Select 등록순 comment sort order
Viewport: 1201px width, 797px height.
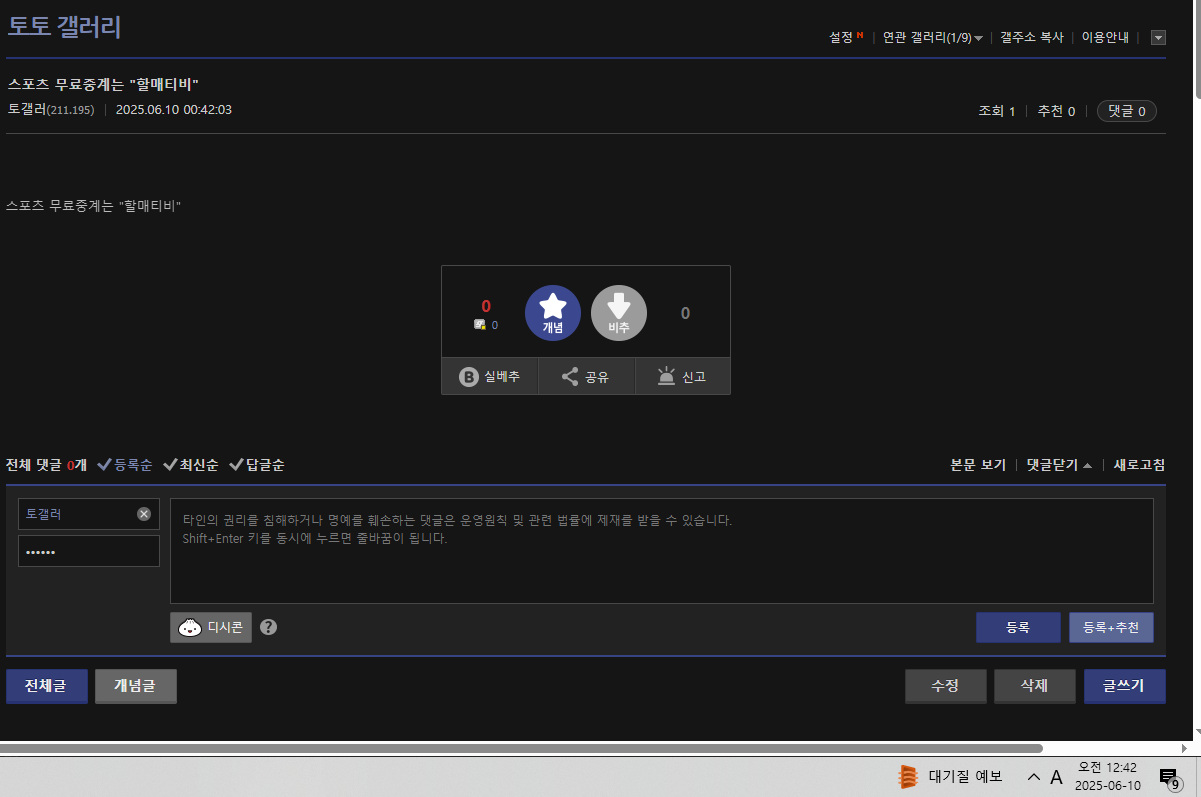(x=125, y=465)
